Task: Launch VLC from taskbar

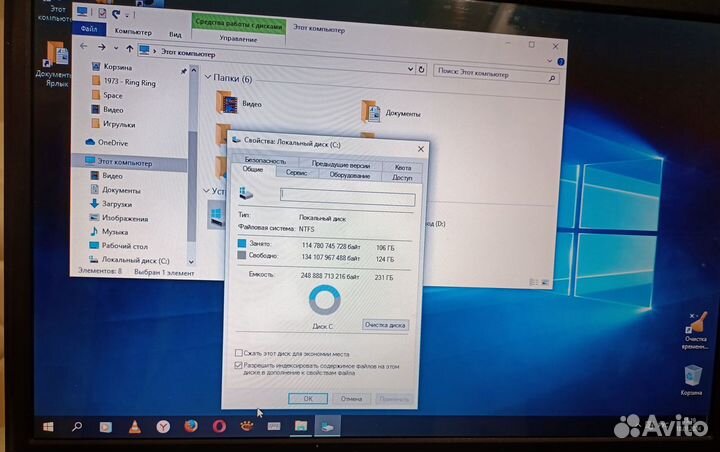Action: (134, 427)
